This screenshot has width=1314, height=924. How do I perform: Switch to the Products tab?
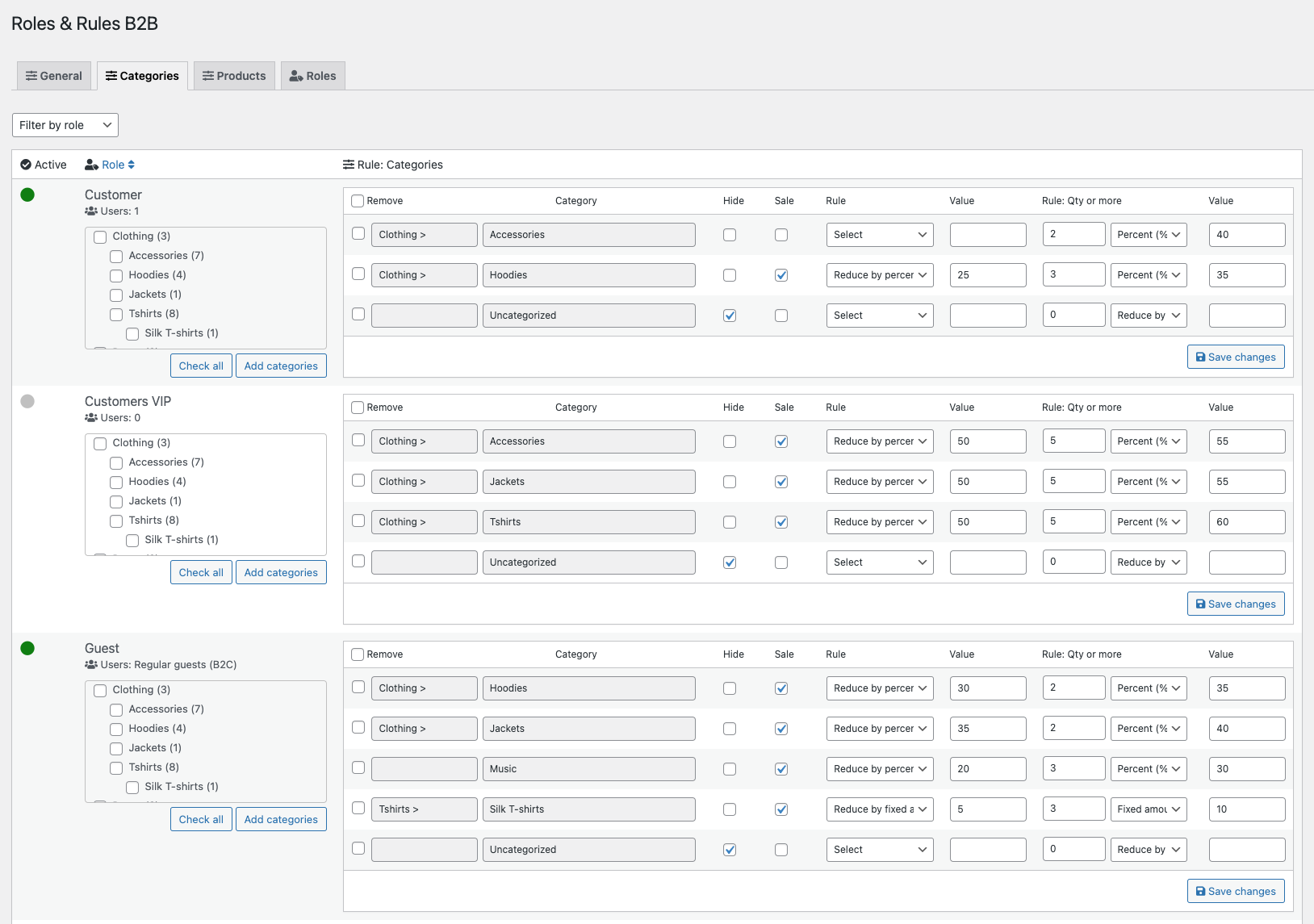point(234,76)
